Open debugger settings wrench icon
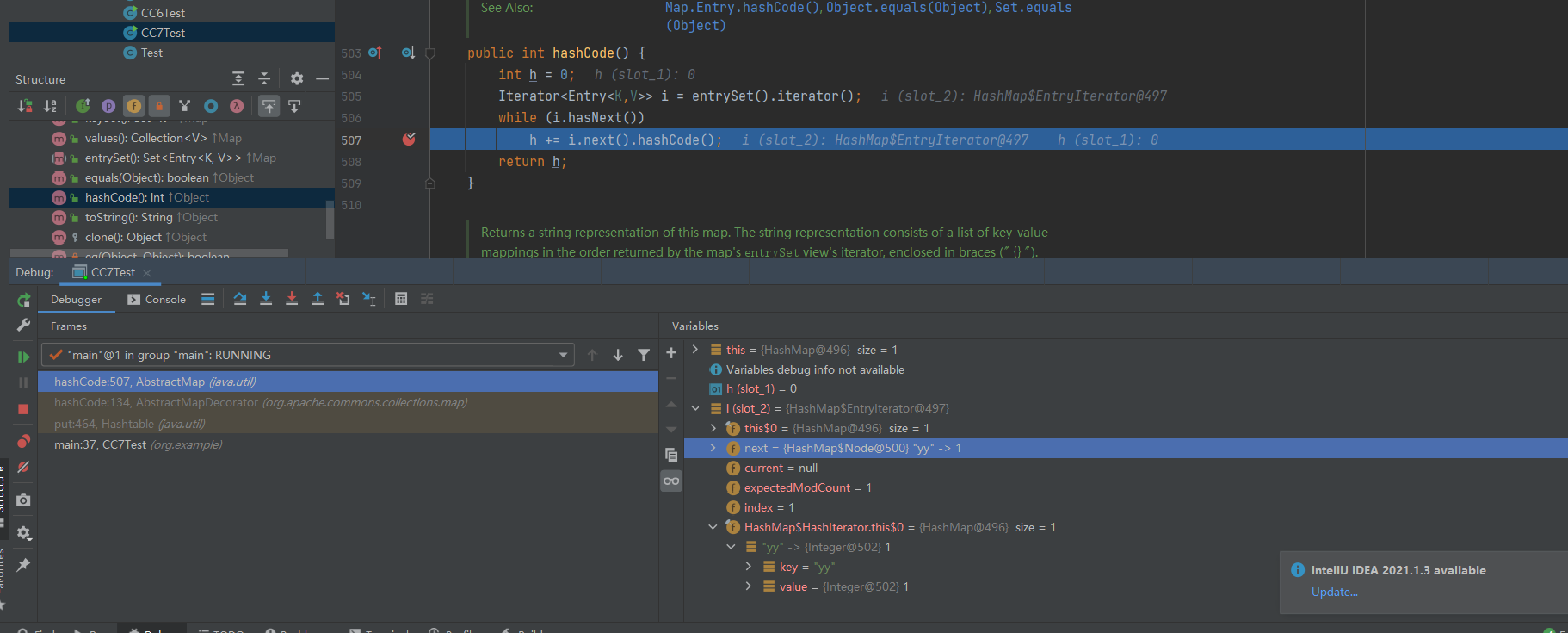Viewport: 1568px width, 633px height. pyautogui.click(x=24, y=325)
